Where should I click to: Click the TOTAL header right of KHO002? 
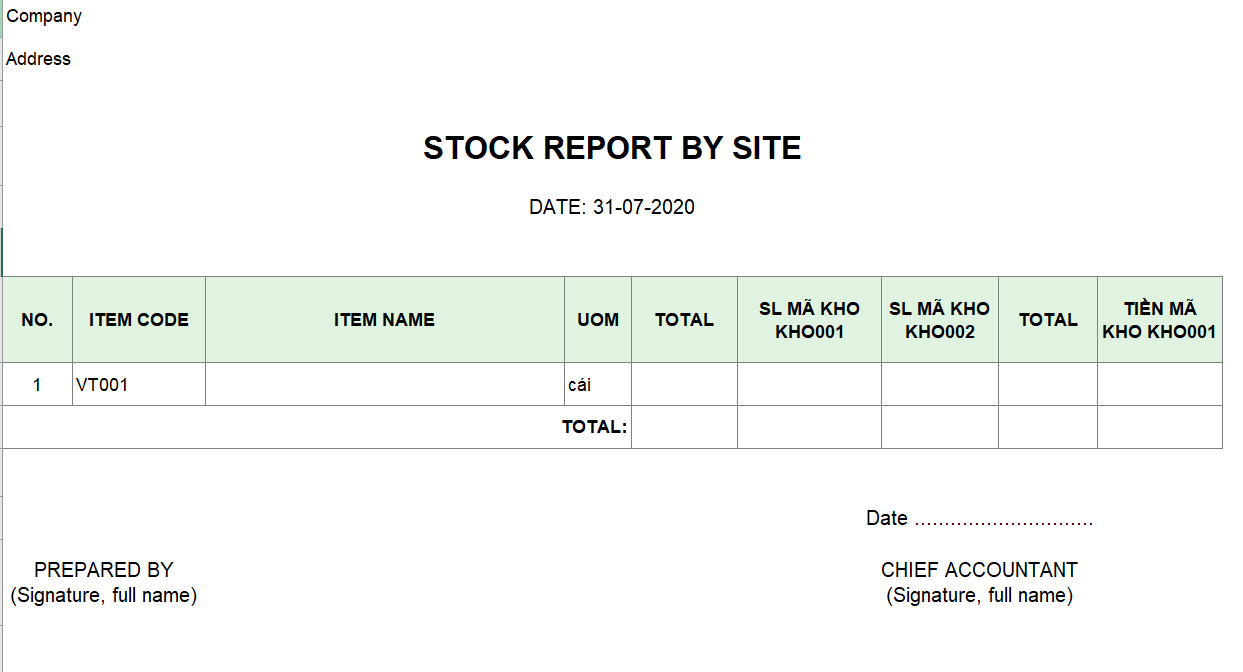[1048, 320]
